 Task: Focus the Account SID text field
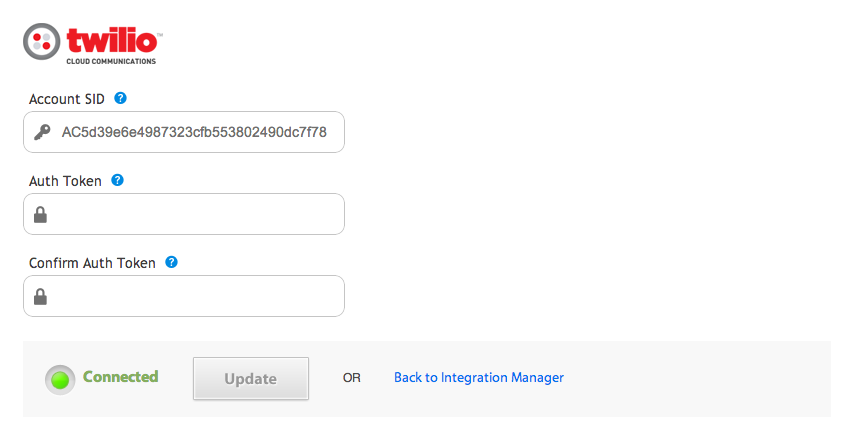tap(184, 132)
